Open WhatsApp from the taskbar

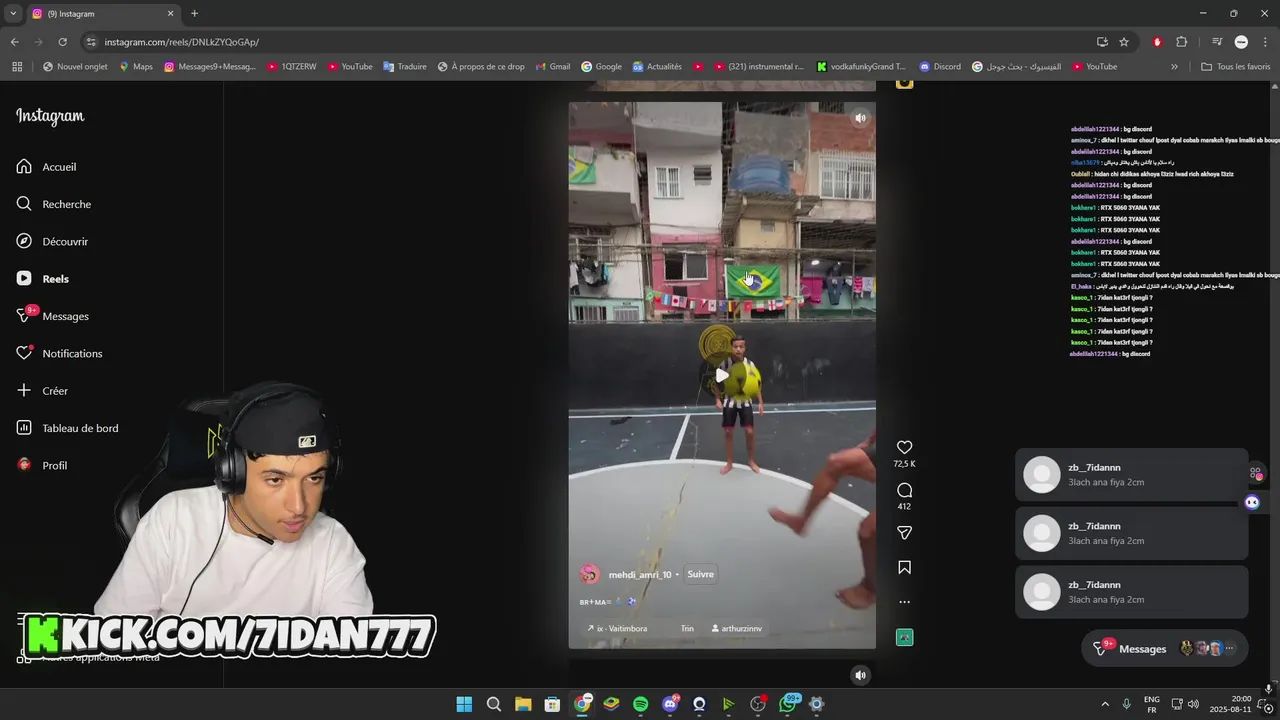pyautogui.click(x=788, y=704)
